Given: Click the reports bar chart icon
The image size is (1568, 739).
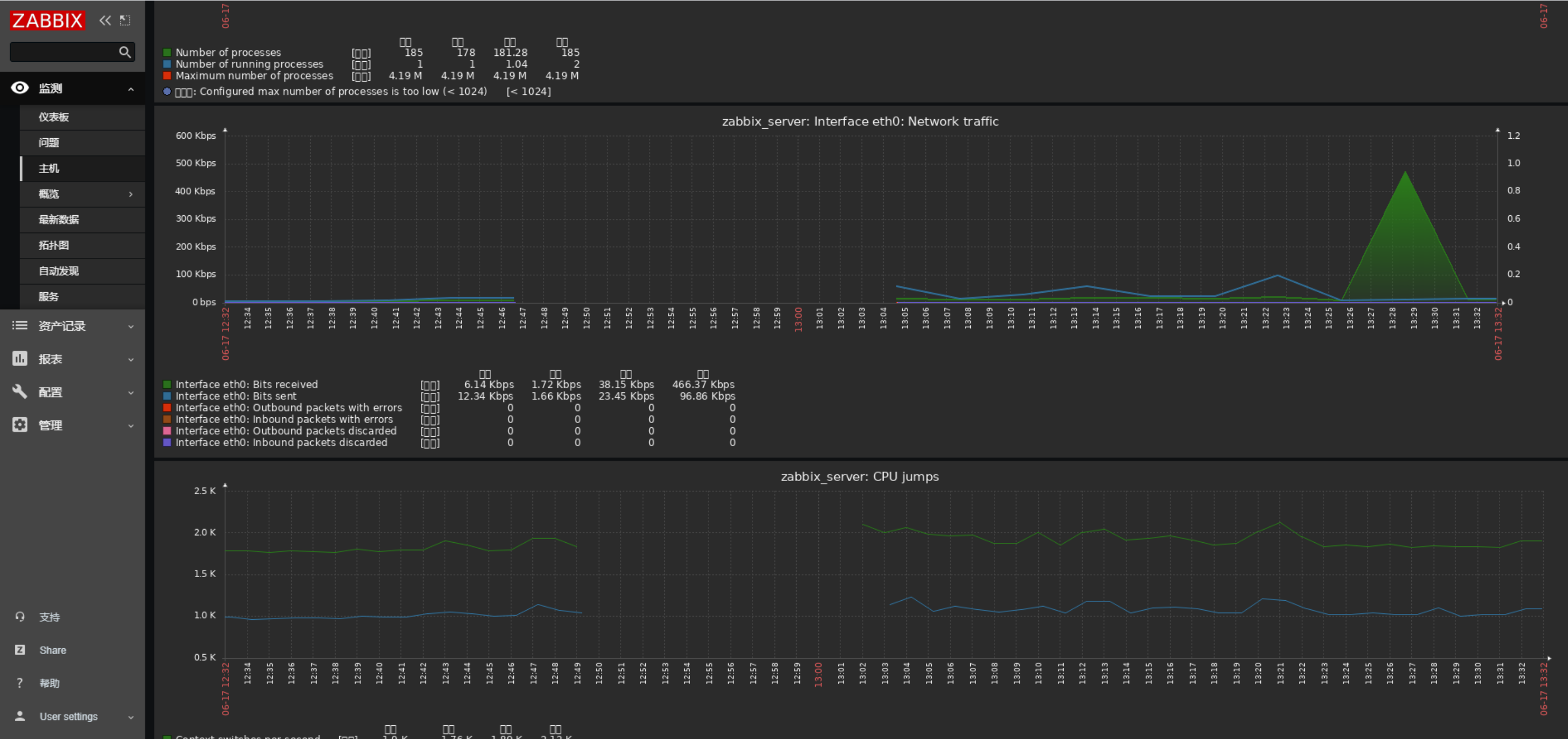Looking at the screenshot, I should pyautogui.click(x=20, y=359).
